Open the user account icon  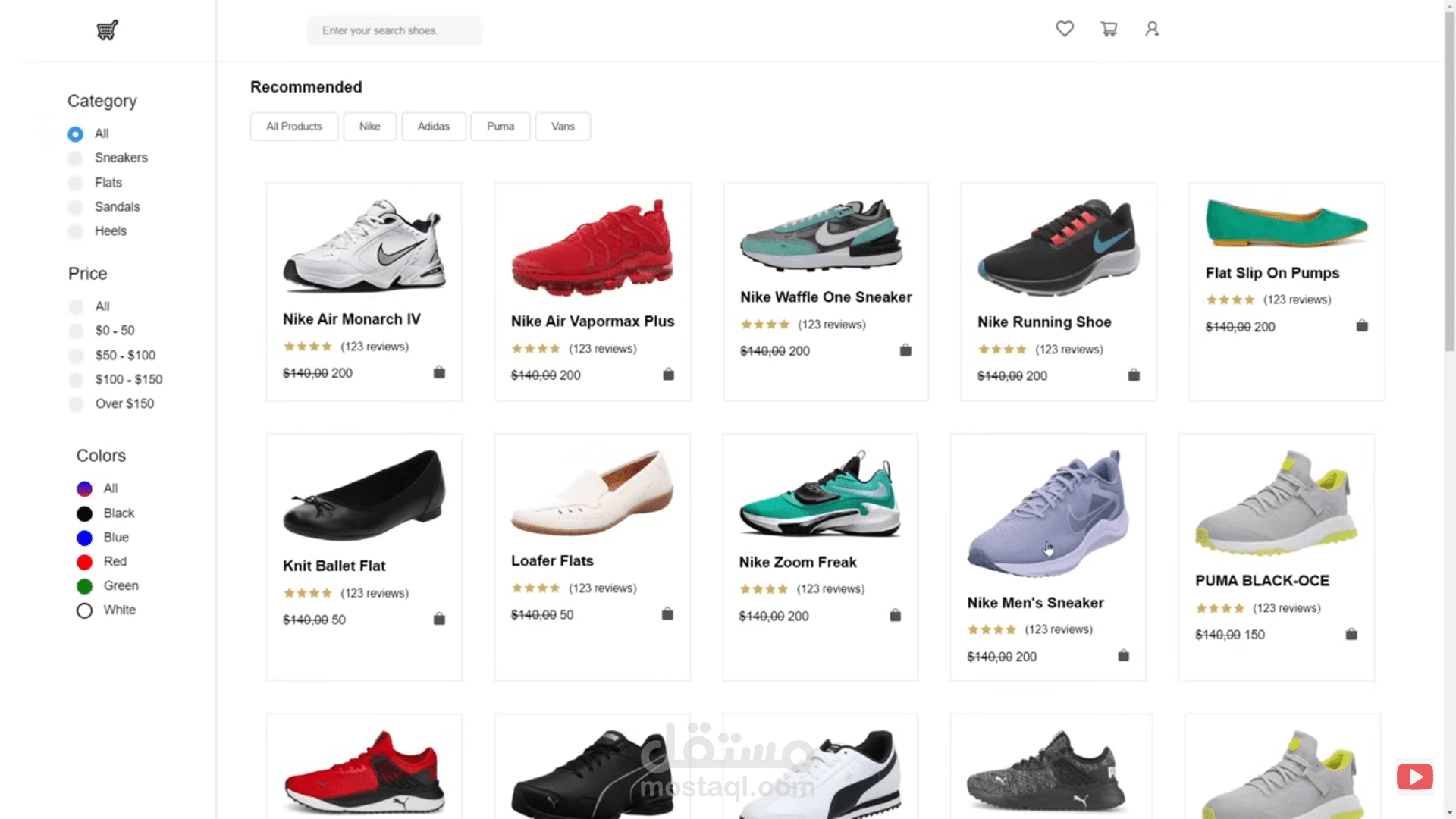pyautogui.click(x=1152, y=29)
